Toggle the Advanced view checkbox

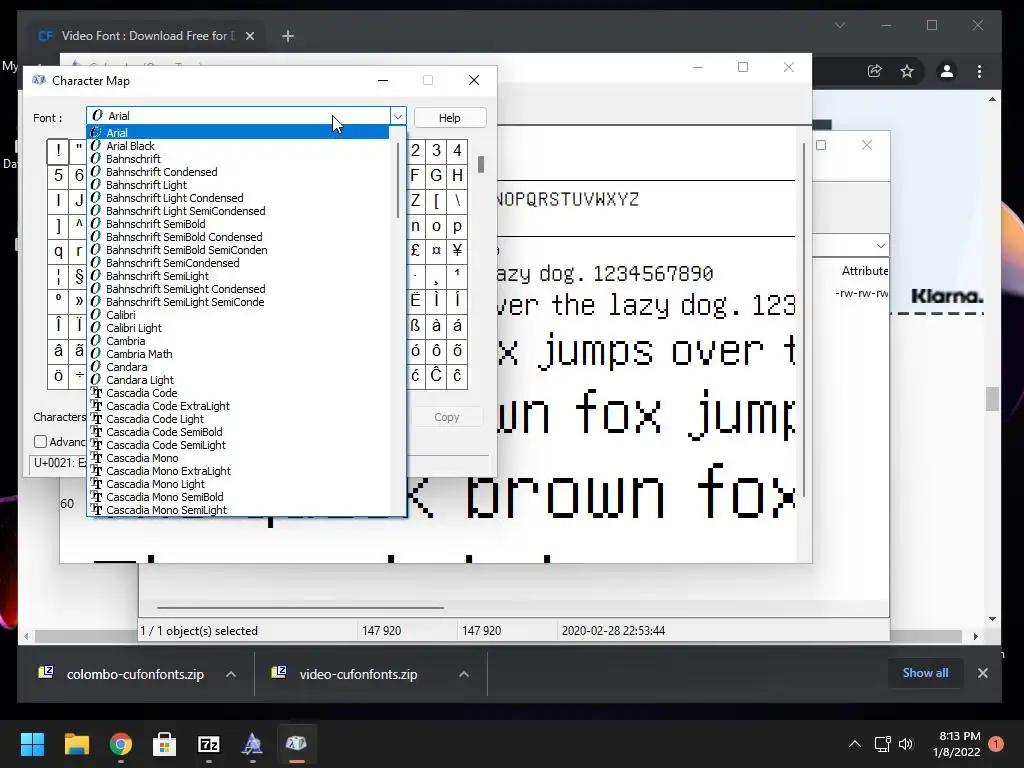[x=40, y=441]
